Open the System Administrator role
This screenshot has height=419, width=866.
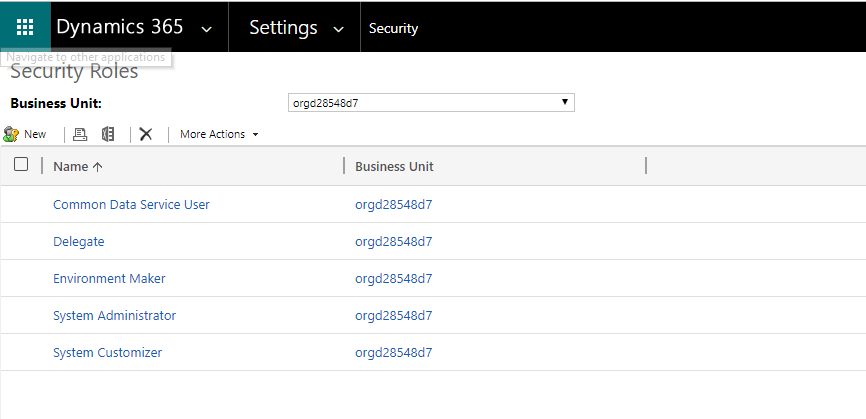coord(114,315)
